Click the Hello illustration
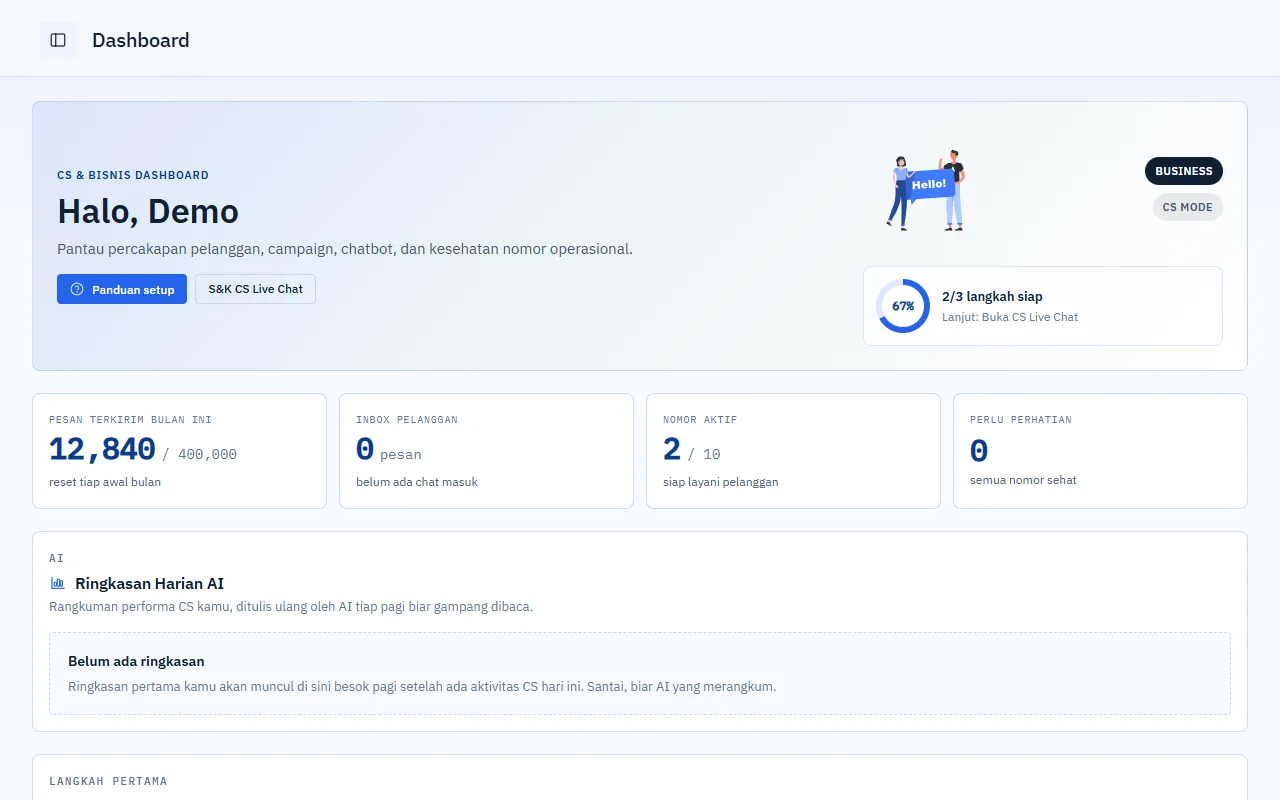Screen dimensions: 1280x800 point(926,191)
